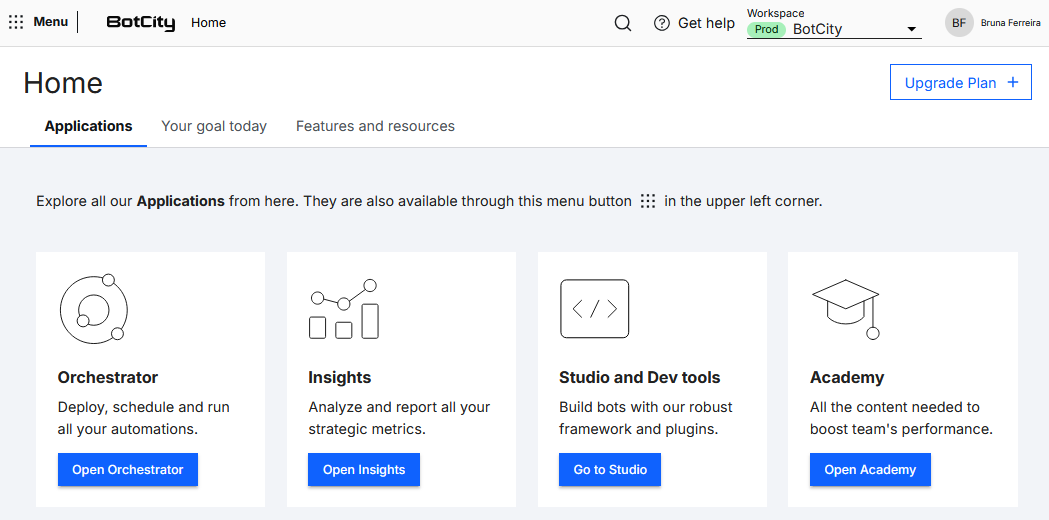The width and height of the screenshot is (1049, 520).
Task: Click the Insights chart icon
Action: click(344, 308)
